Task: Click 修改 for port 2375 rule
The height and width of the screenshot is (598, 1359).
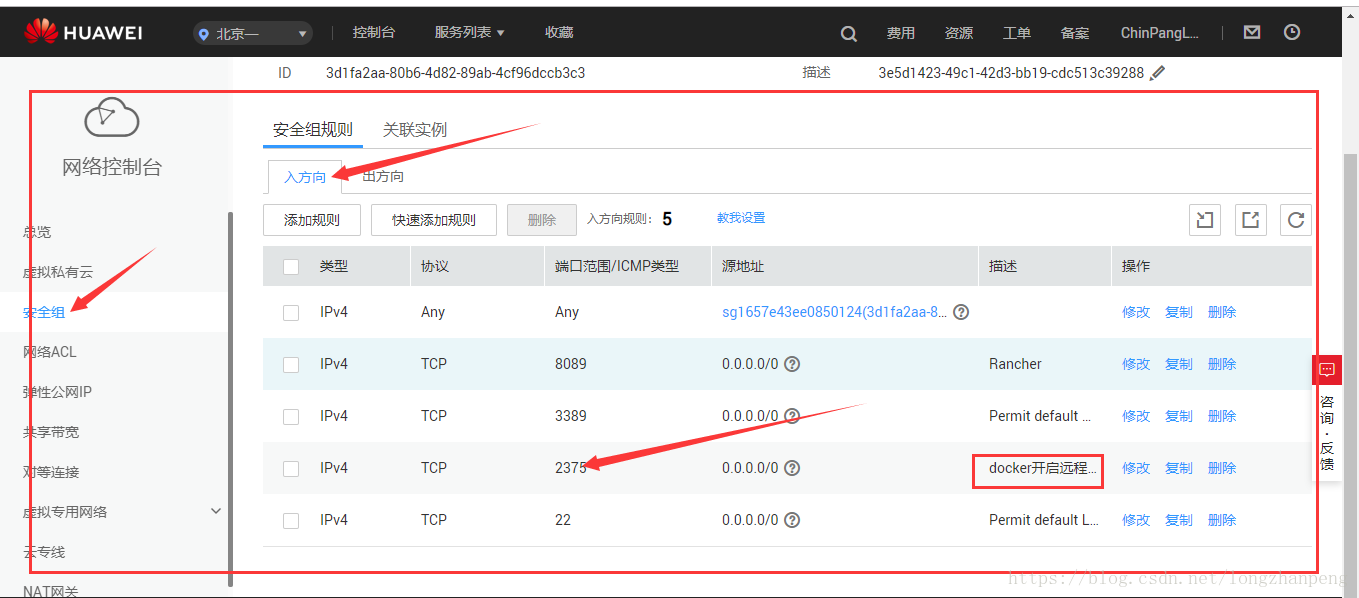Action: tap(1136, 468)
